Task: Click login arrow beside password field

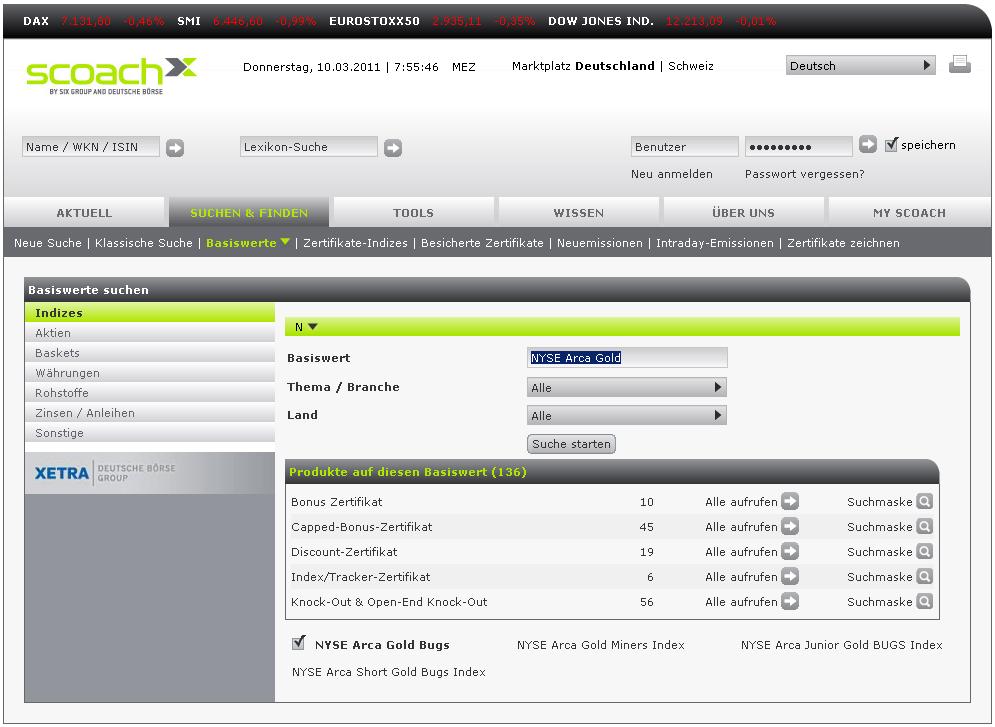Action: pyautogui.click(x=867, y=145)
